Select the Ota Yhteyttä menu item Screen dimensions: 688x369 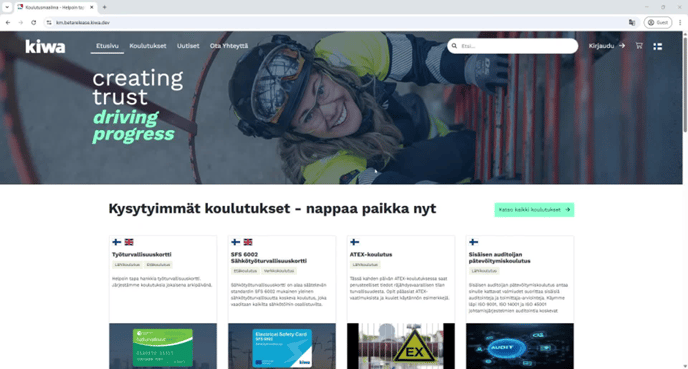click(x=229, y=46)
